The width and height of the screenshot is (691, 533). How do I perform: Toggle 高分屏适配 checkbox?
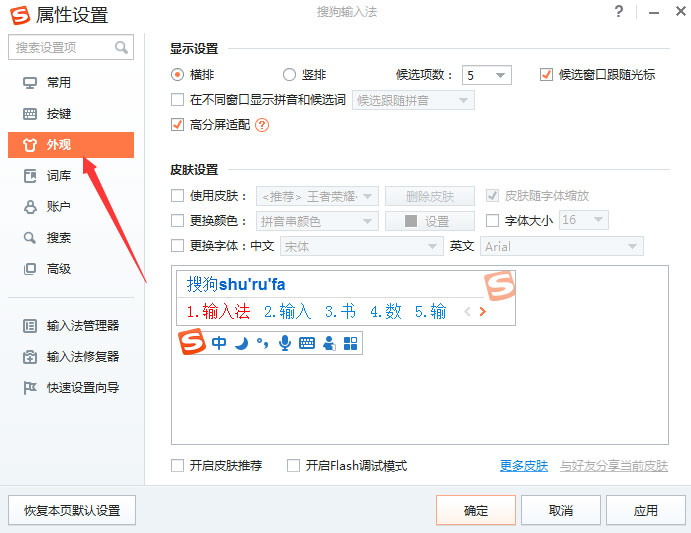click(x=177, y=125)
